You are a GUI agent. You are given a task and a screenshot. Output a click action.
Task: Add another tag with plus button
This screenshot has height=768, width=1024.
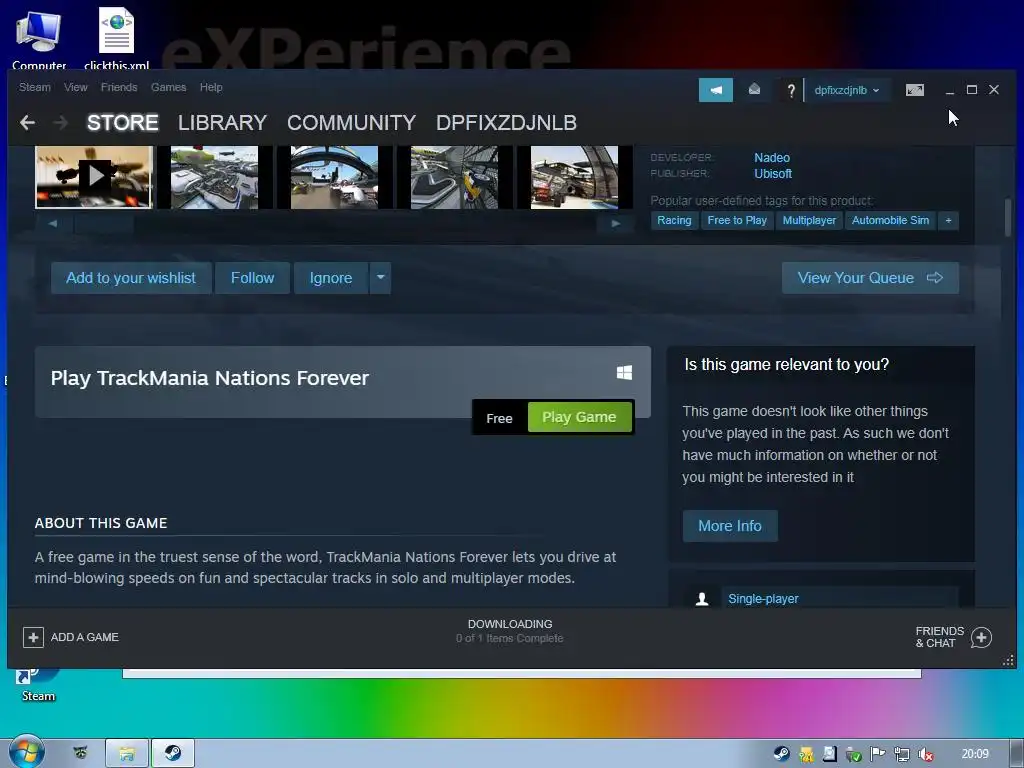[948, 221]
